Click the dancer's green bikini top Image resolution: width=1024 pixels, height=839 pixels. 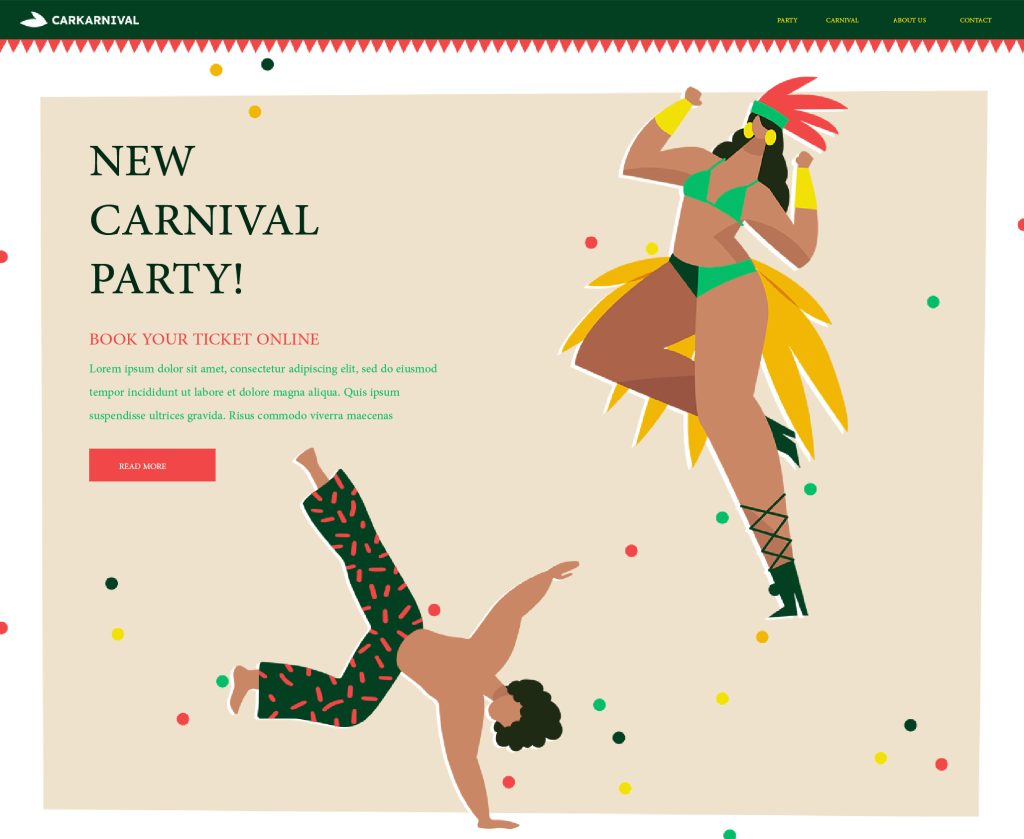click(718, 191)
